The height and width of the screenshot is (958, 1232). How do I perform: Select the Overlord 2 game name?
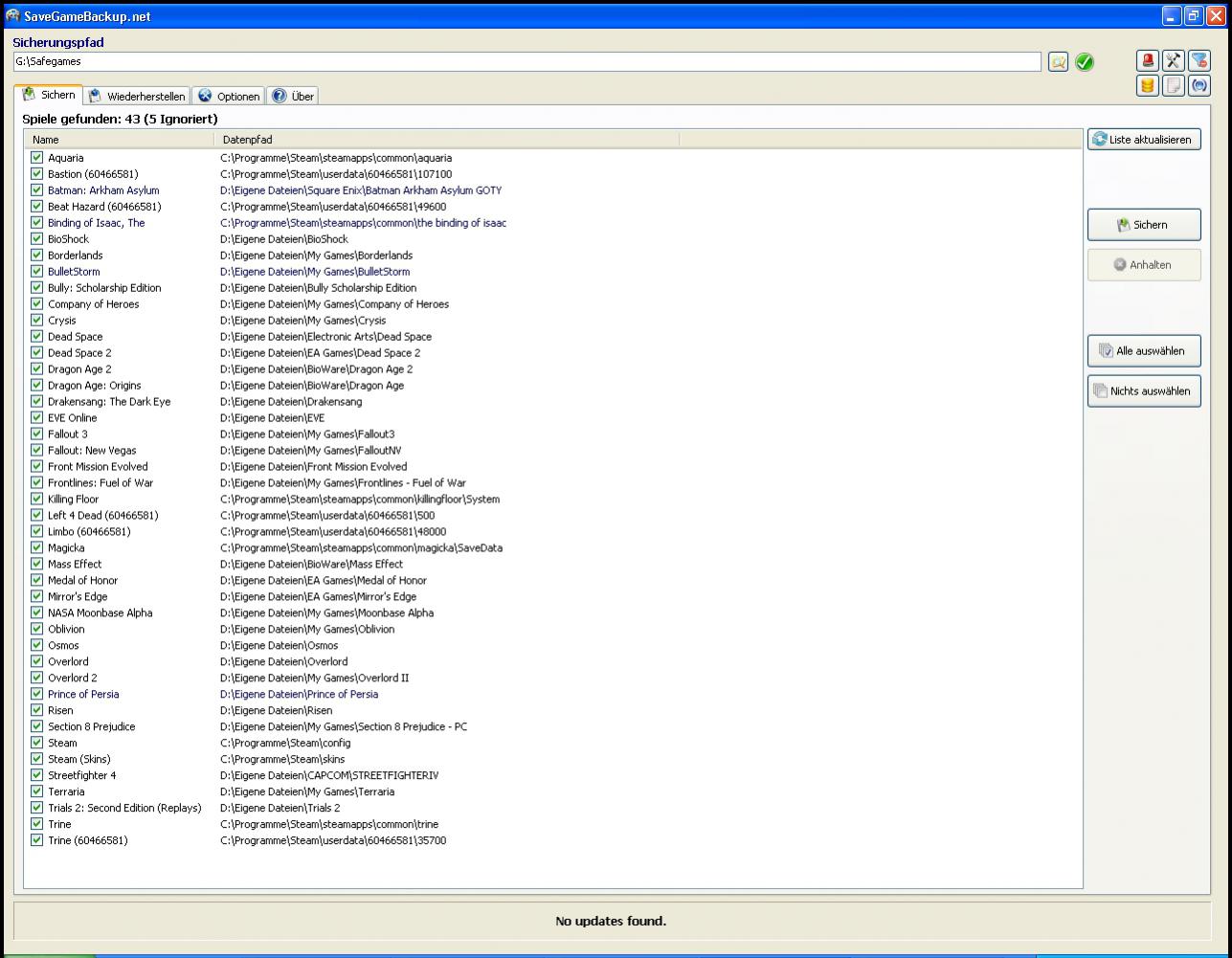pos(73,679)
